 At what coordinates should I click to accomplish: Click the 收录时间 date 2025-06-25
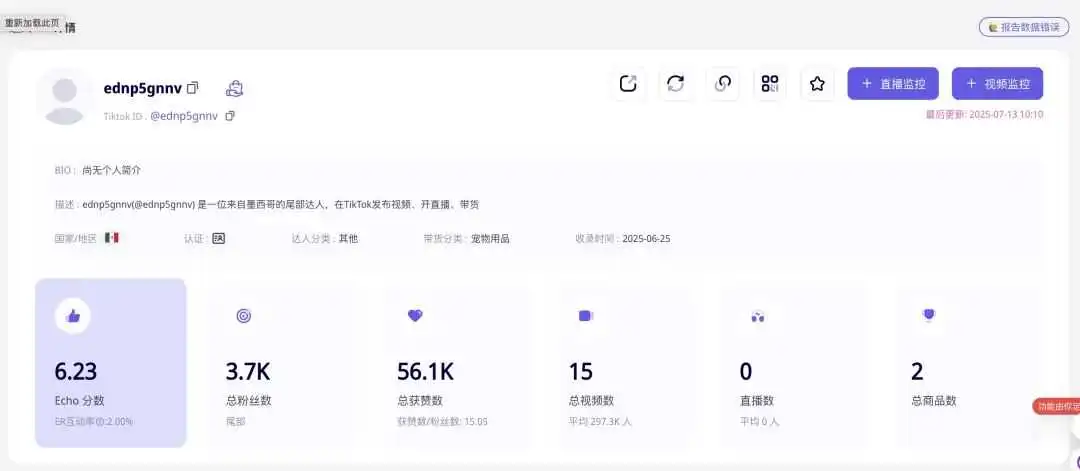(x=646, y=239)
